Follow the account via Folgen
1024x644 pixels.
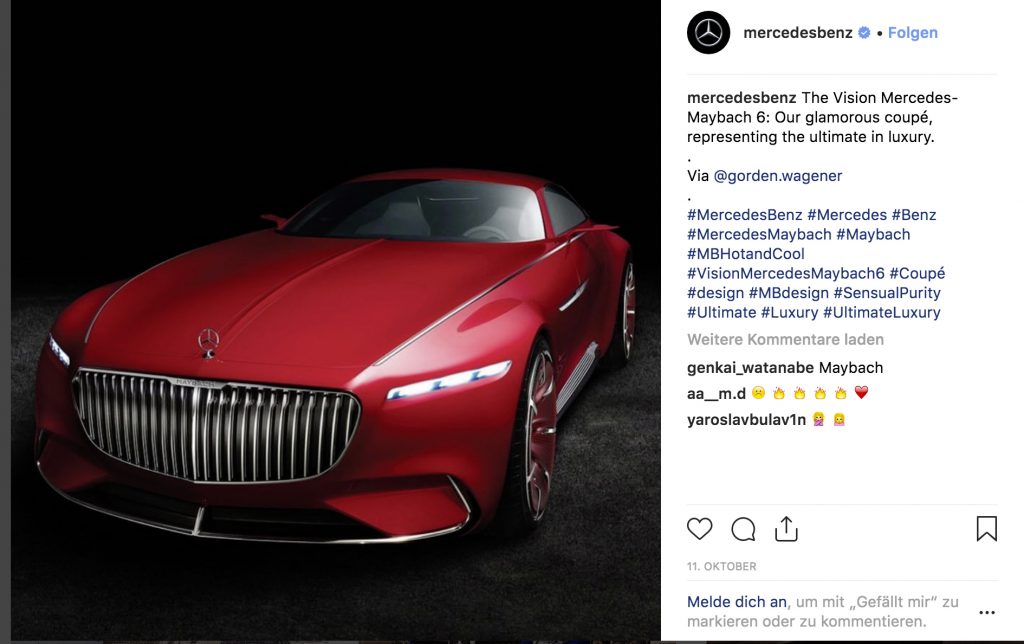[x=912, y=33]
